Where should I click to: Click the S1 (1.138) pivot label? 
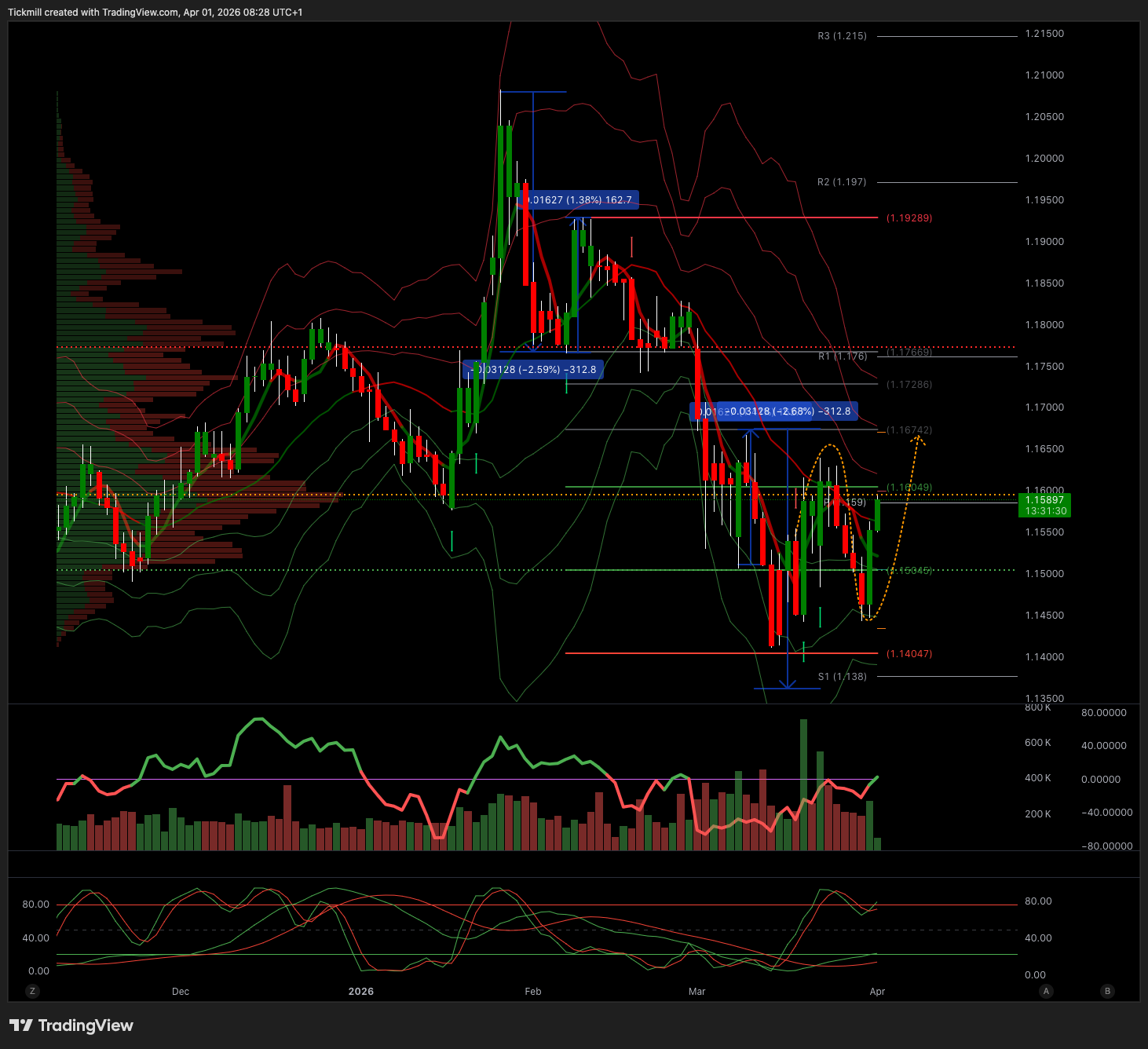pos(842,677)
